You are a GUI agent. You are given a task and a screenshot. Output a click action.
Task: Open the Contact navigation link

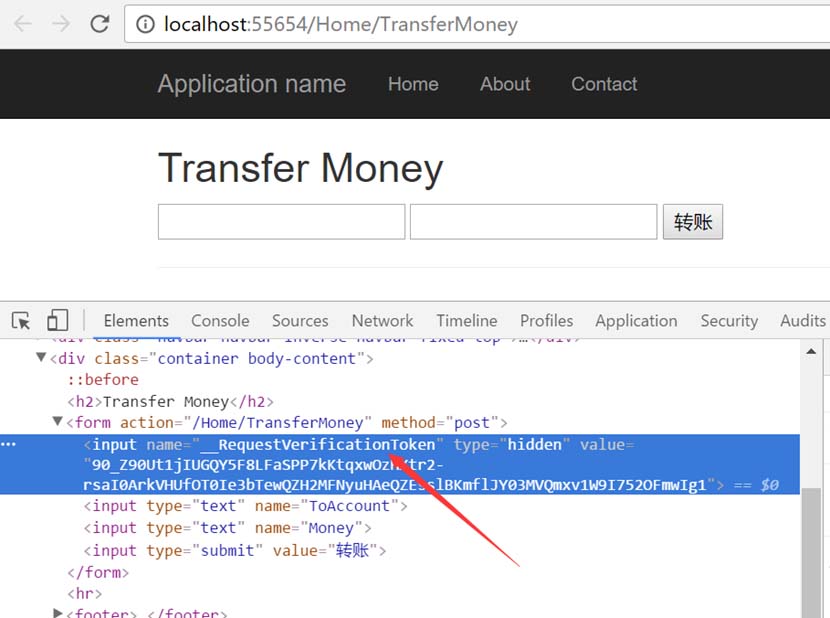click(604, 84)
